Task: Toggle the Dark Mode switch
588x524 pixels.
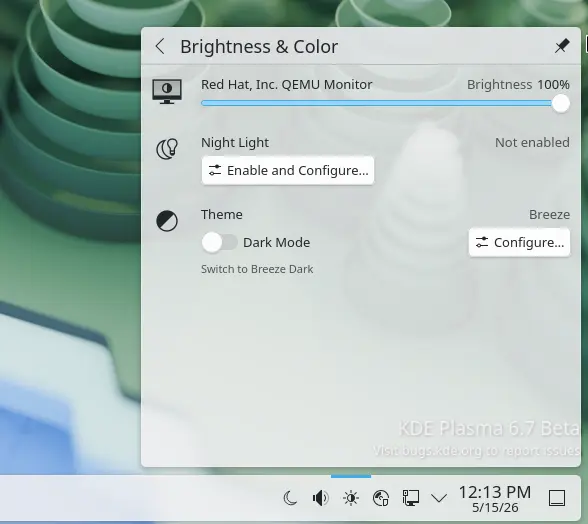Action: tap(219, 243)
